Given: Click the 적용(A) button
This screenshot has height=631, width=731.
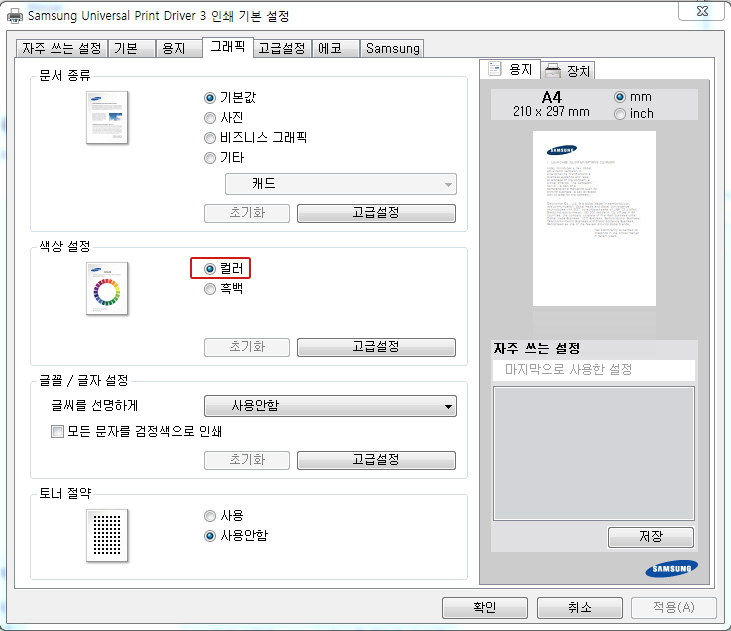Looking at the screenshot, I should (x=674, y=608).
